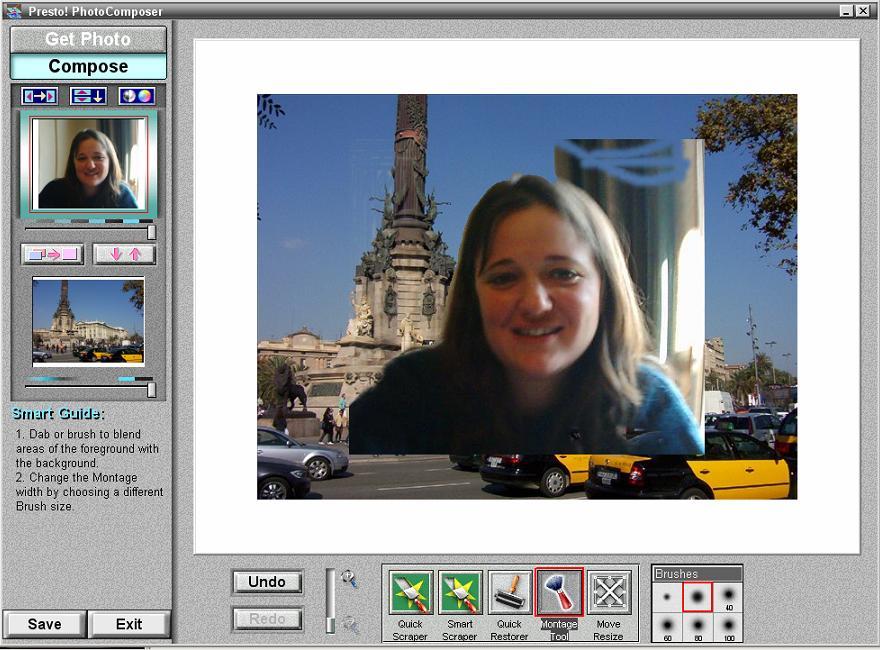Viewport: 880px width, 650px height.
Task: Choose the 100 brush size
Action: click(x=728, y=627)
